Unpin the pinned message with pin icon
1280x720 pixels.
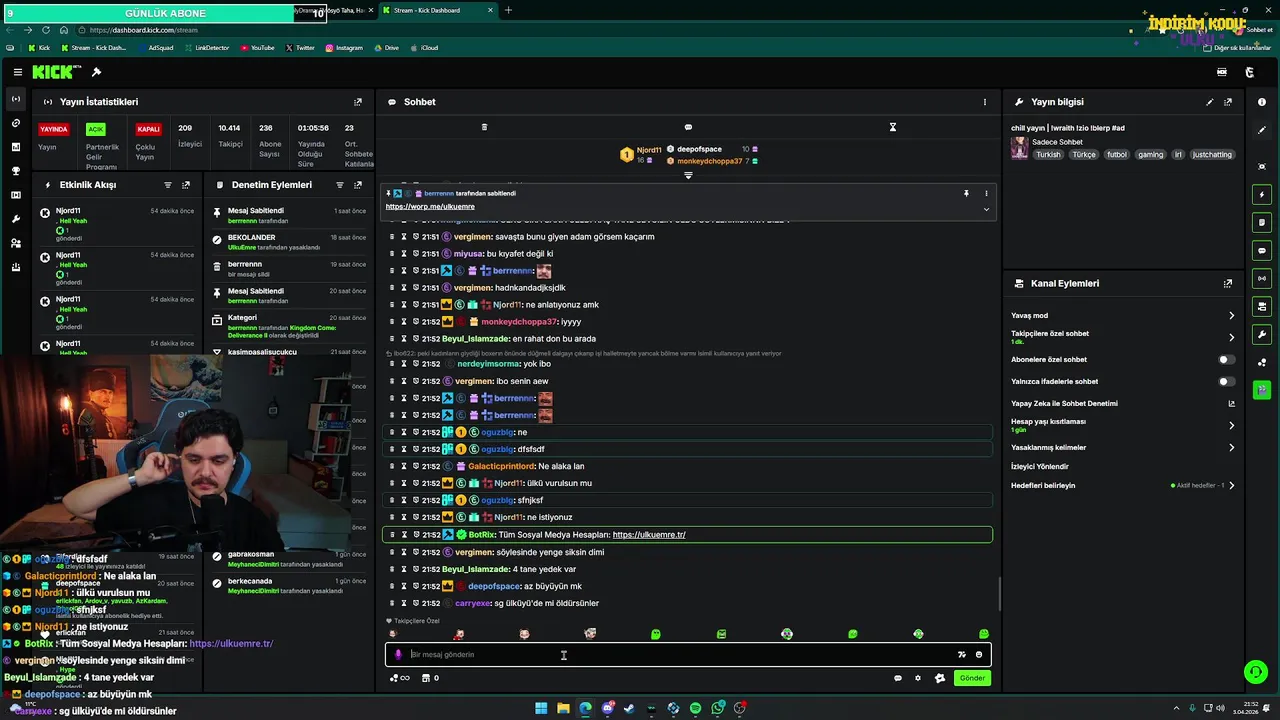point(966,193)
